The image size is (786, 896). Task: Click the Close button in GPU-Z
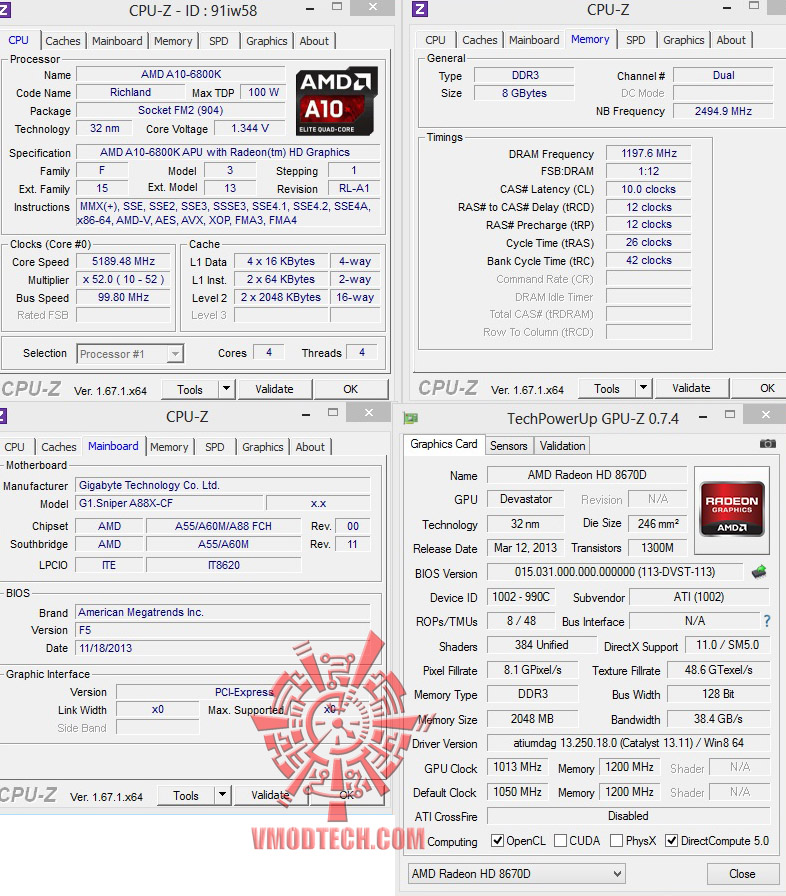(x=742, y=874)
